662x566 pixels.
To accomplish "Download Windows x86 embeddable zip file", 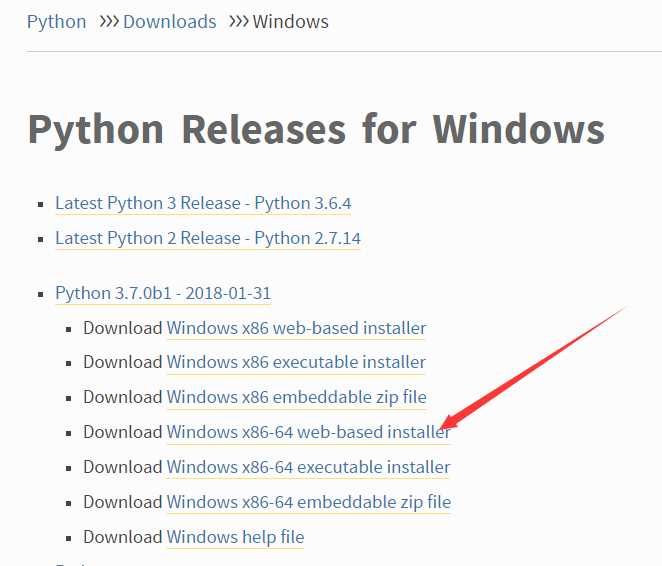I will [296, 398].
